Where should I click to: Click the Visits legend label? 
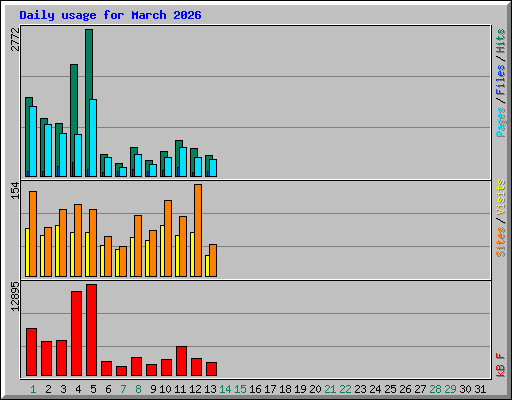point(501,197)
